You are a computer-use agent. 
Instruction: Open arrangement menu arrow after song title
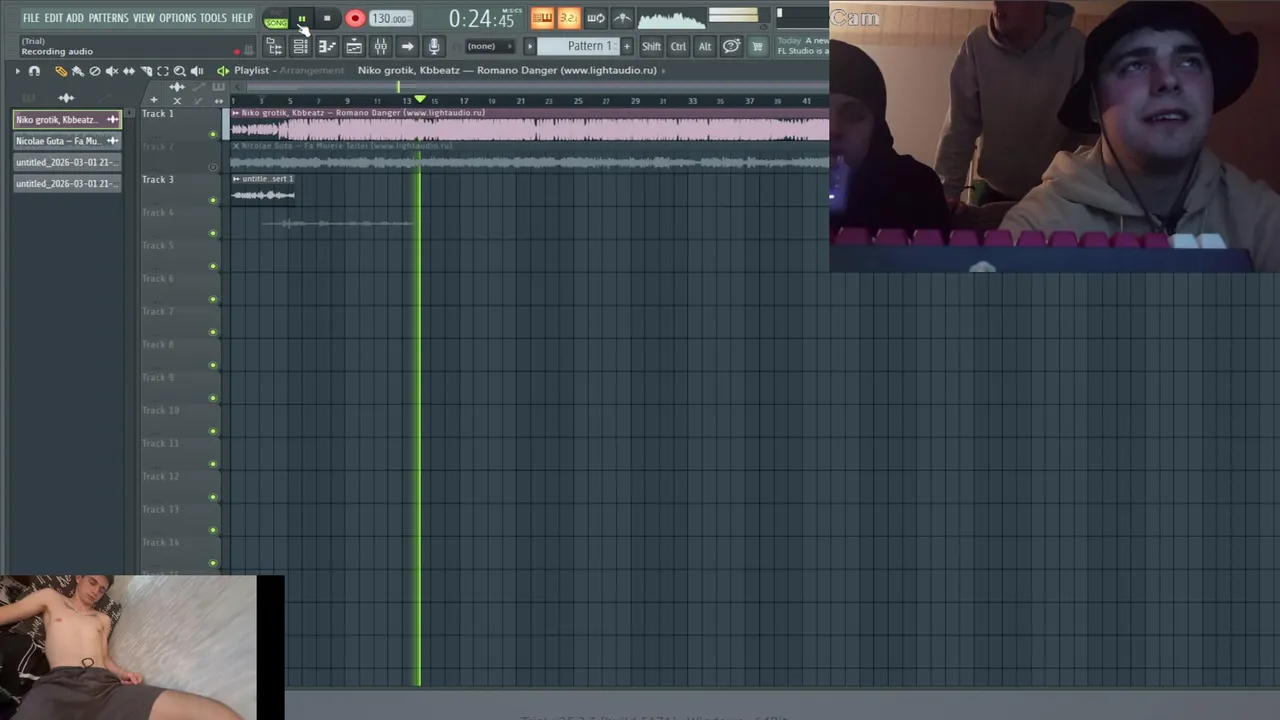tap(663, 71)
